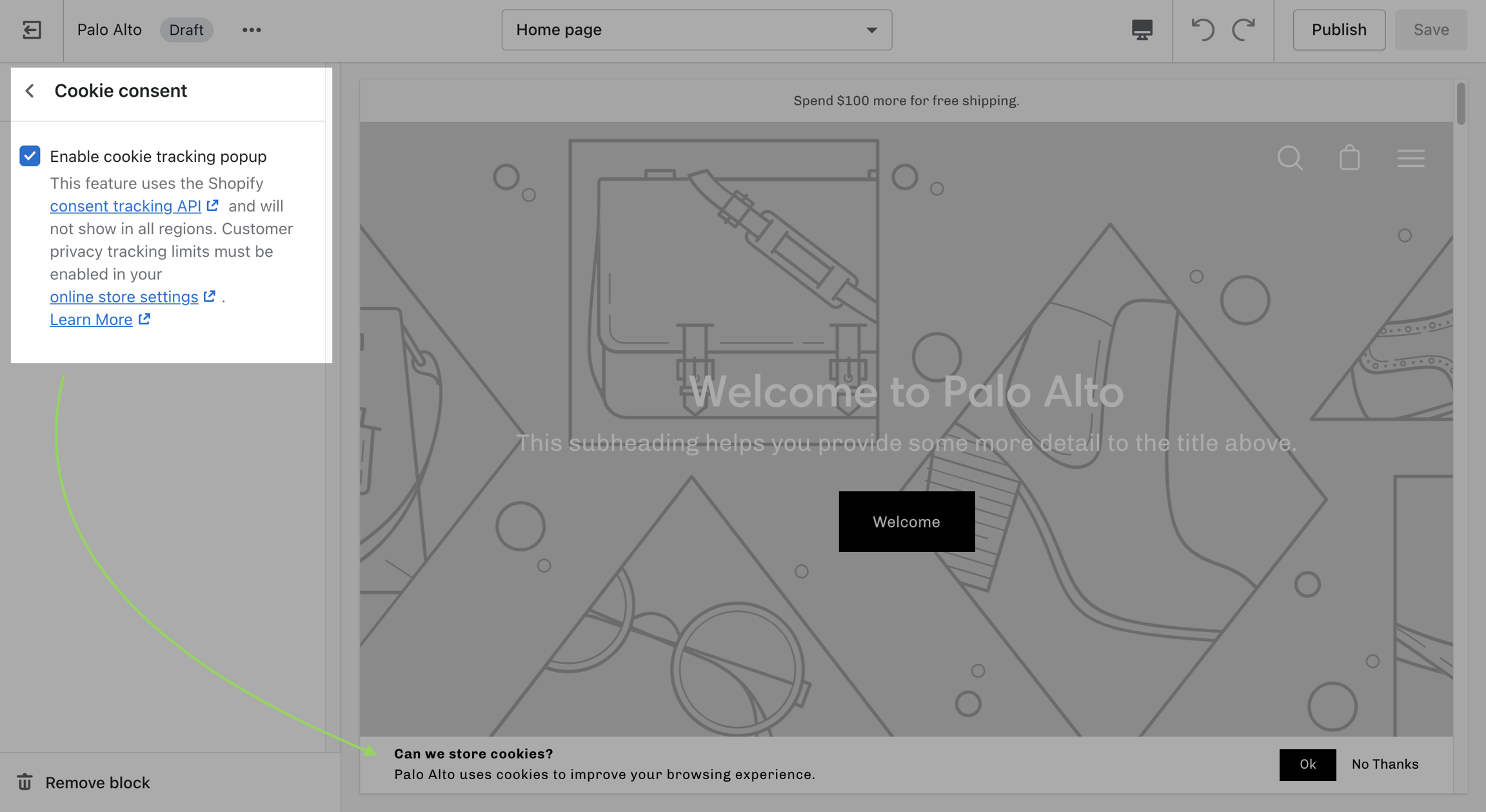Click the redo arrow icon

pos(1243,30)
